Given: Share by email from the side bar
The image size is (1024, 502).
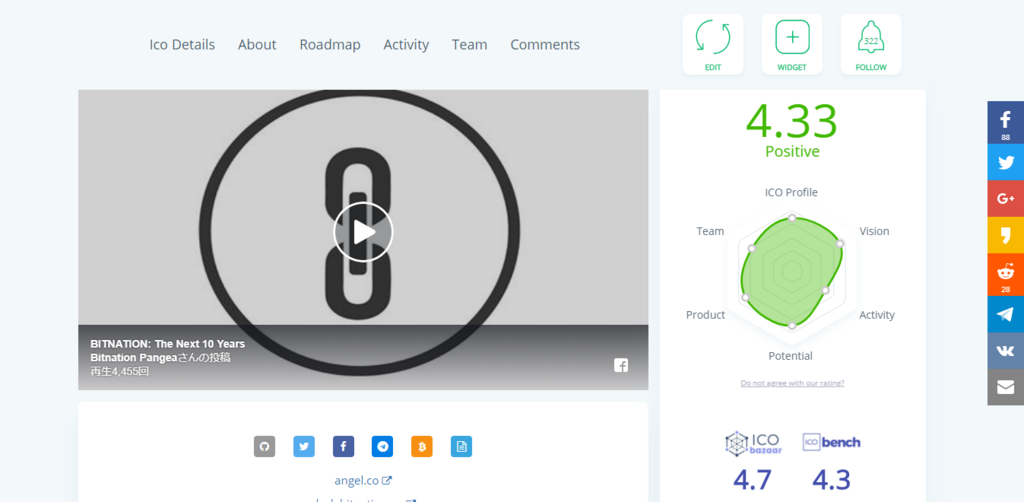Looking at the screenshot, I should point(1006,387).
